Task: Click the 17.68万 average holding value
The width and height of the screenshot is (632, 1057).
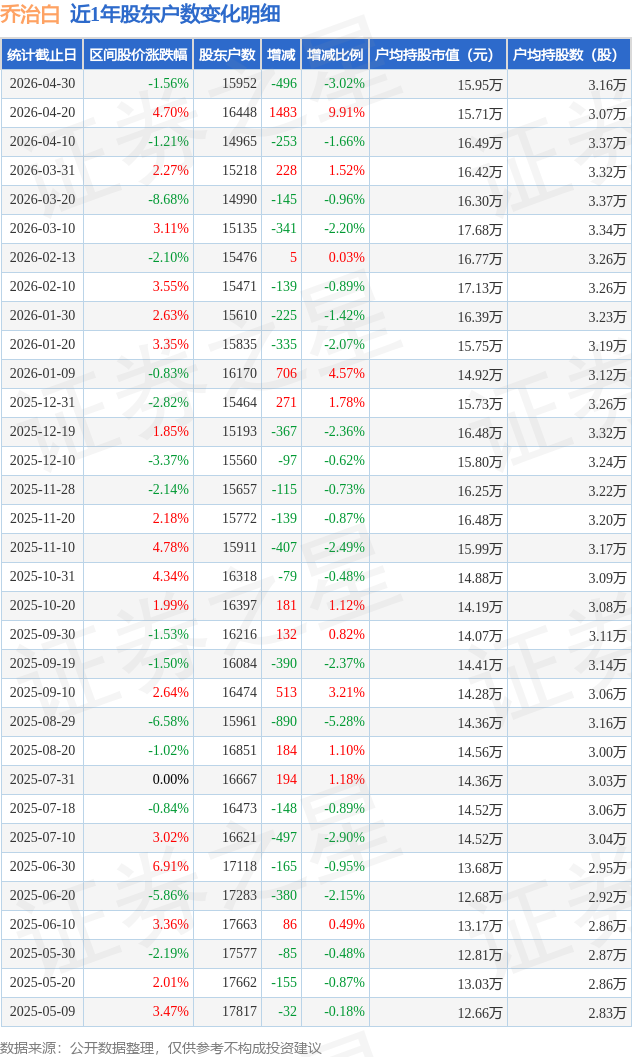Action: 480,230
